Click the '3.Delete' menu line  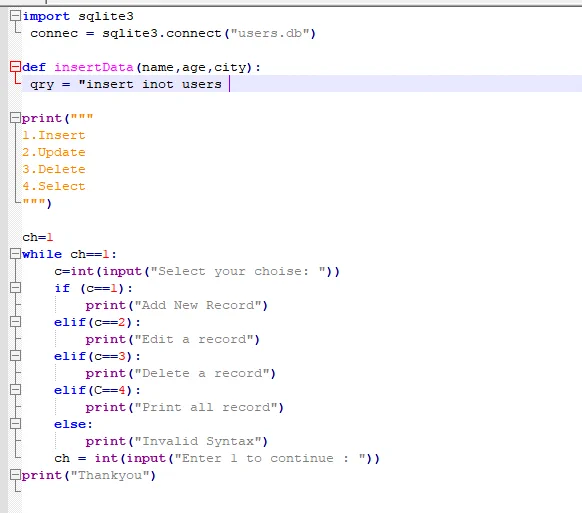coord(54,169)
